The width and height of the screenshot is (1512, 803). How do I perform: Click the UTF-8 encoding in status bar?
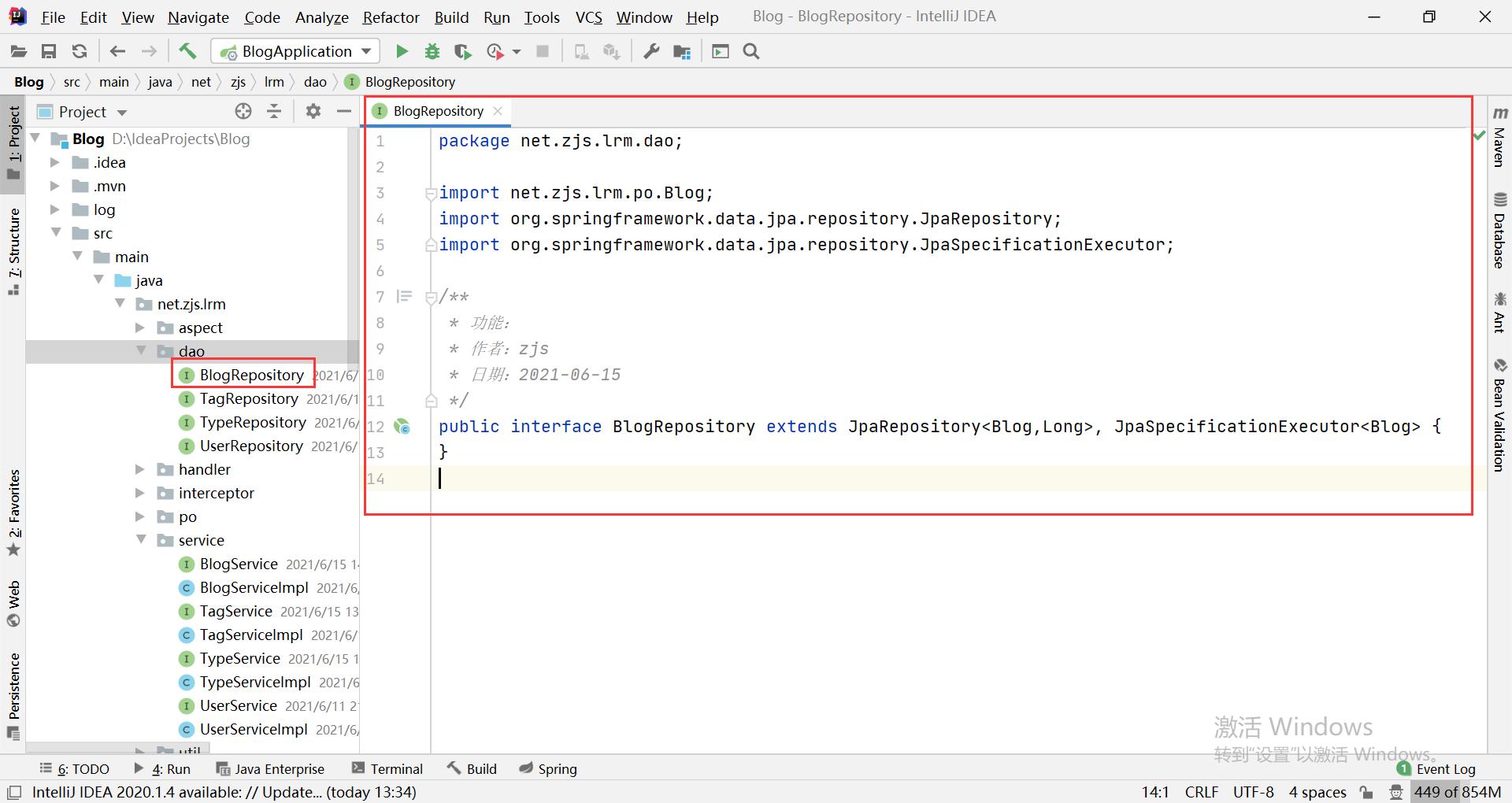click(x=1253, y=793)
